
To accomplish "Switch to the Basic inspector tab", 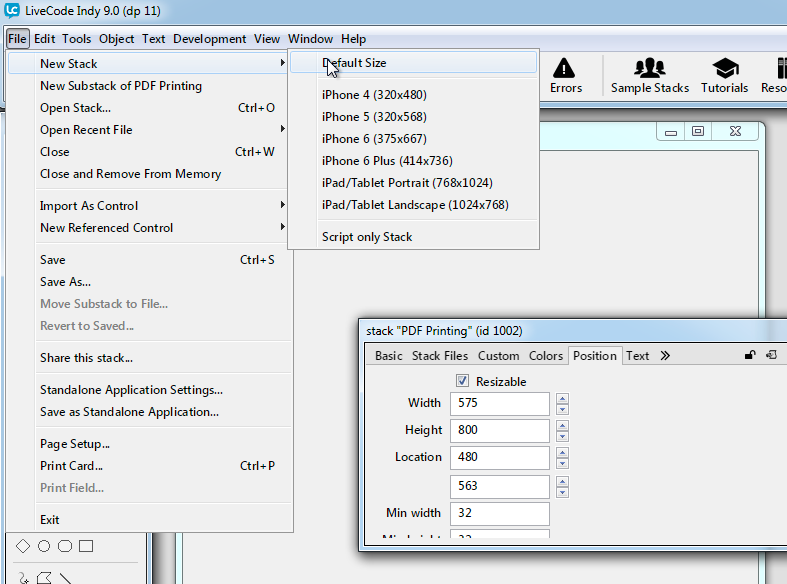I will 388,356.
